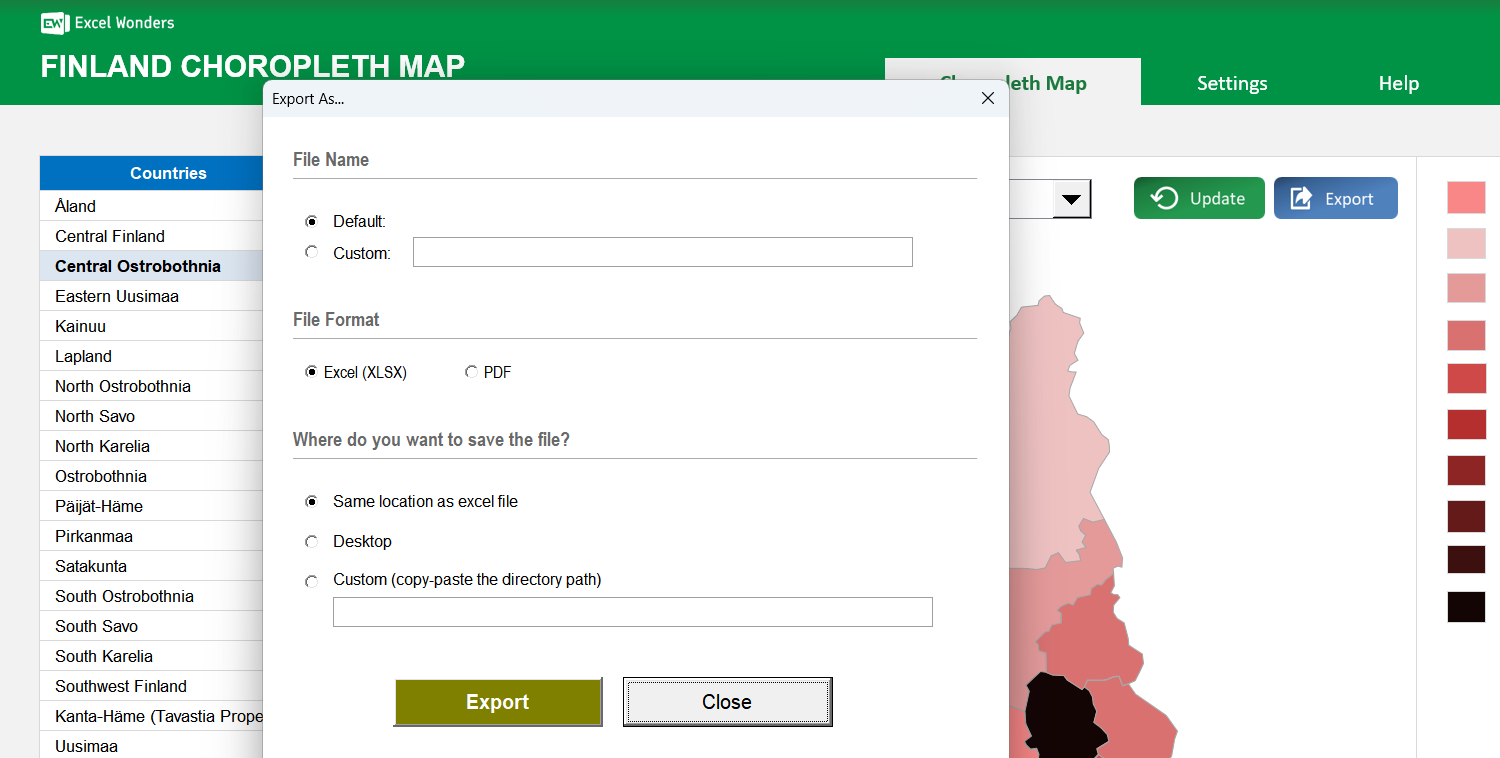Select the lightest pink swatch in the legend
The image size is (1500, 758).
(1466, 243)
